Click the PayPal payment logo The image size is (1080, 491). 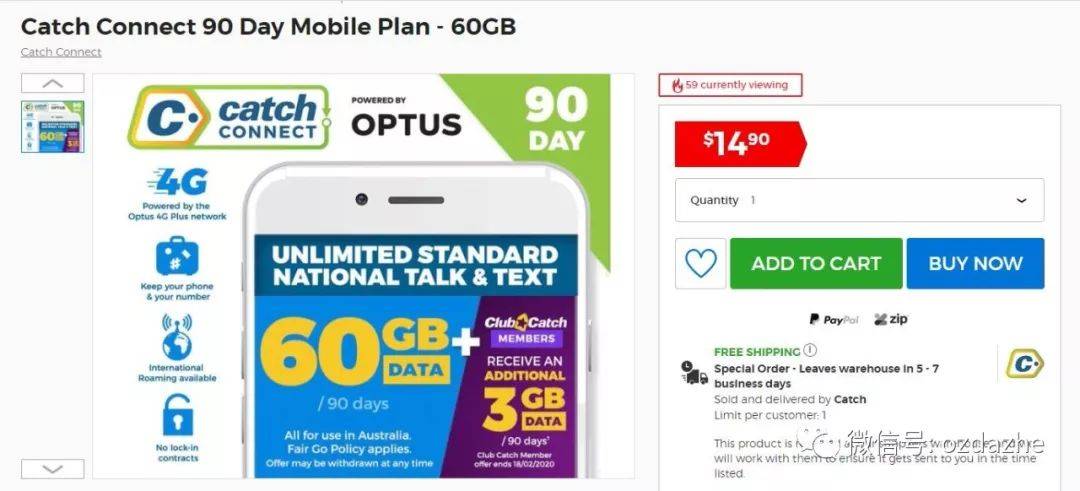(x=834, y=320)
